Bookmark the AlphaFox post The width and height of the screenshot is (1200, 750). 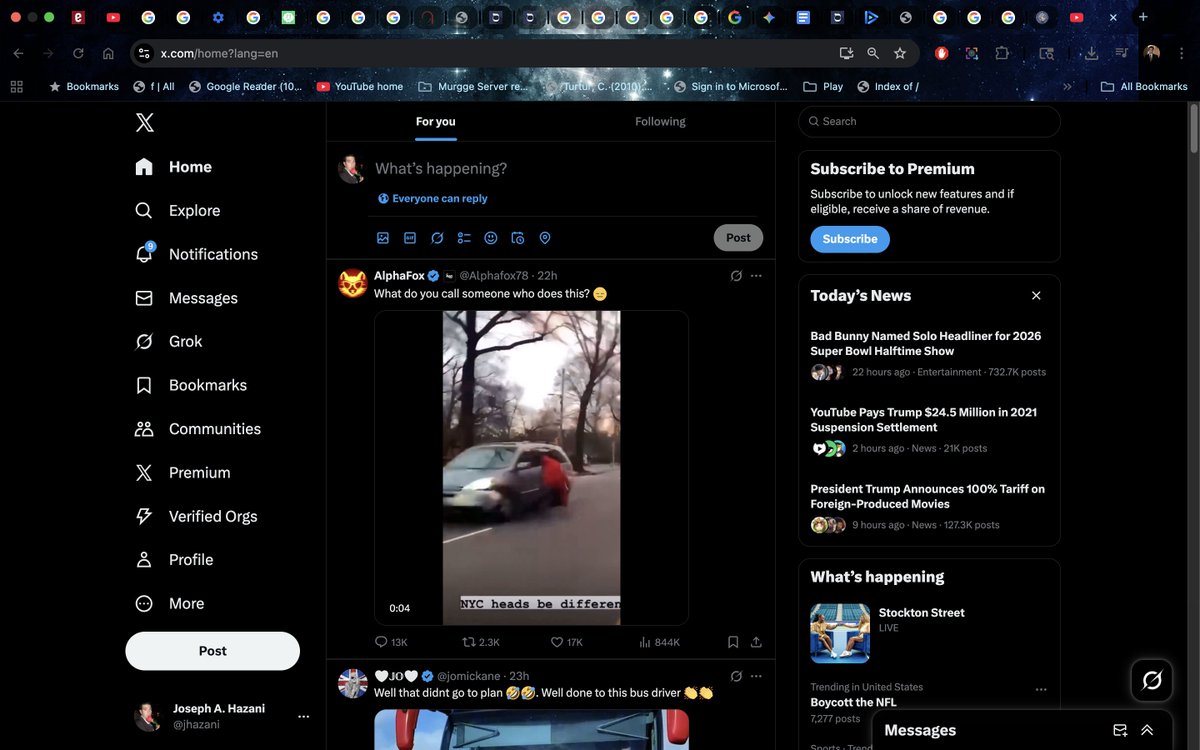733,642
